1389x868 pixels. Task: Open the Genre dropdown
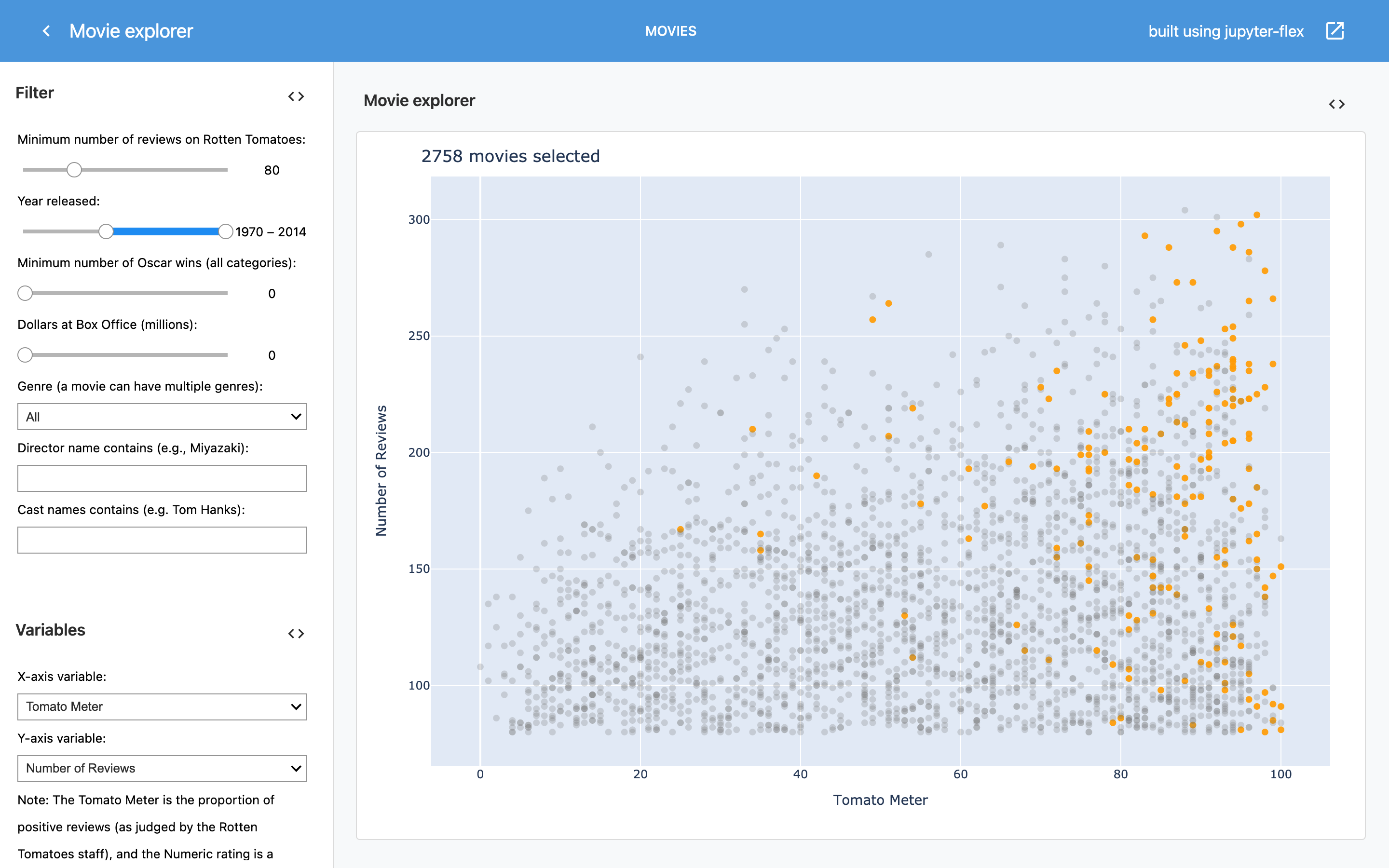[162, 416]
